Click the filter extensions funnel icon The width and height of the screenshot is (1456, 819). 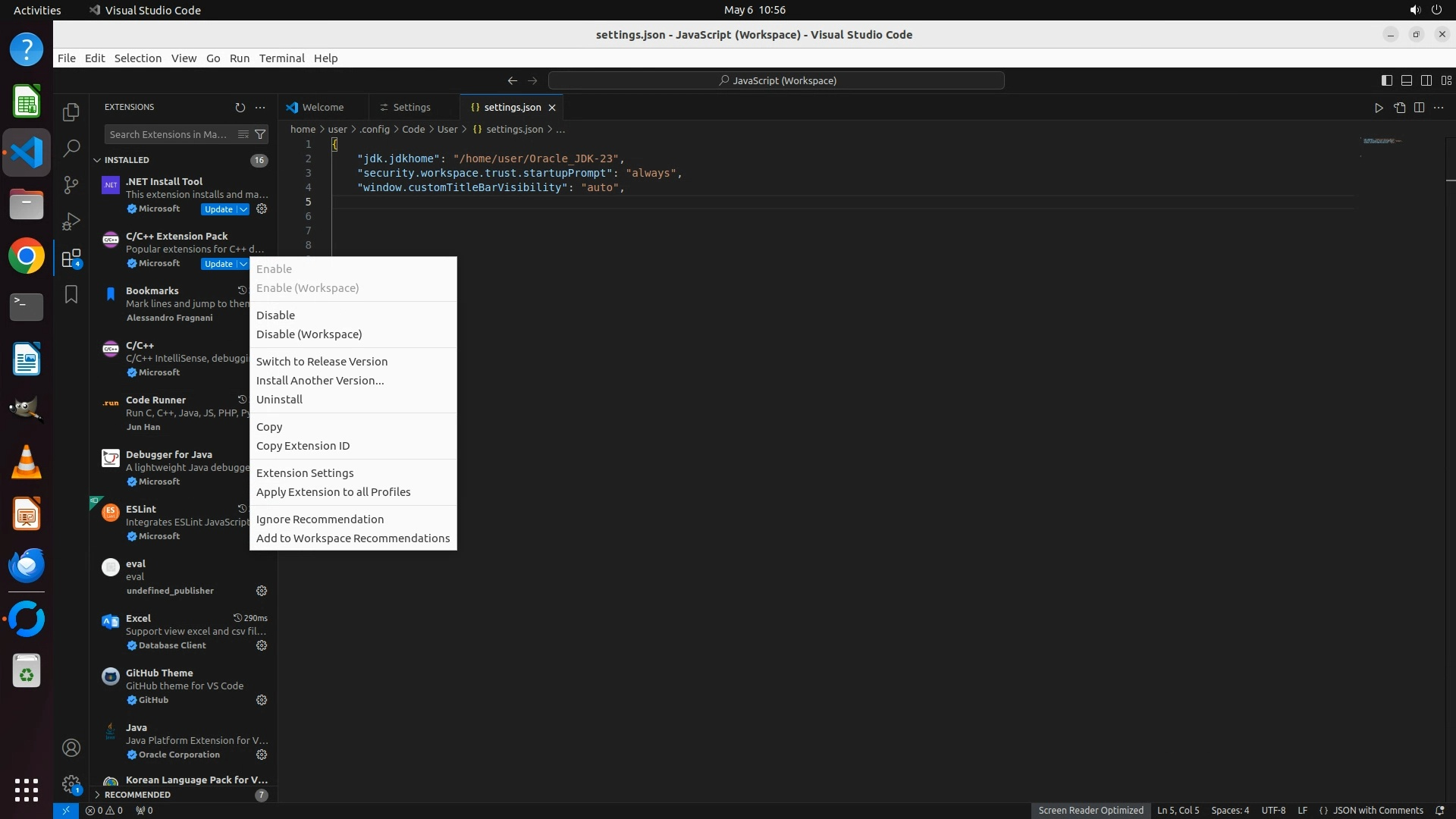(260, 134)
